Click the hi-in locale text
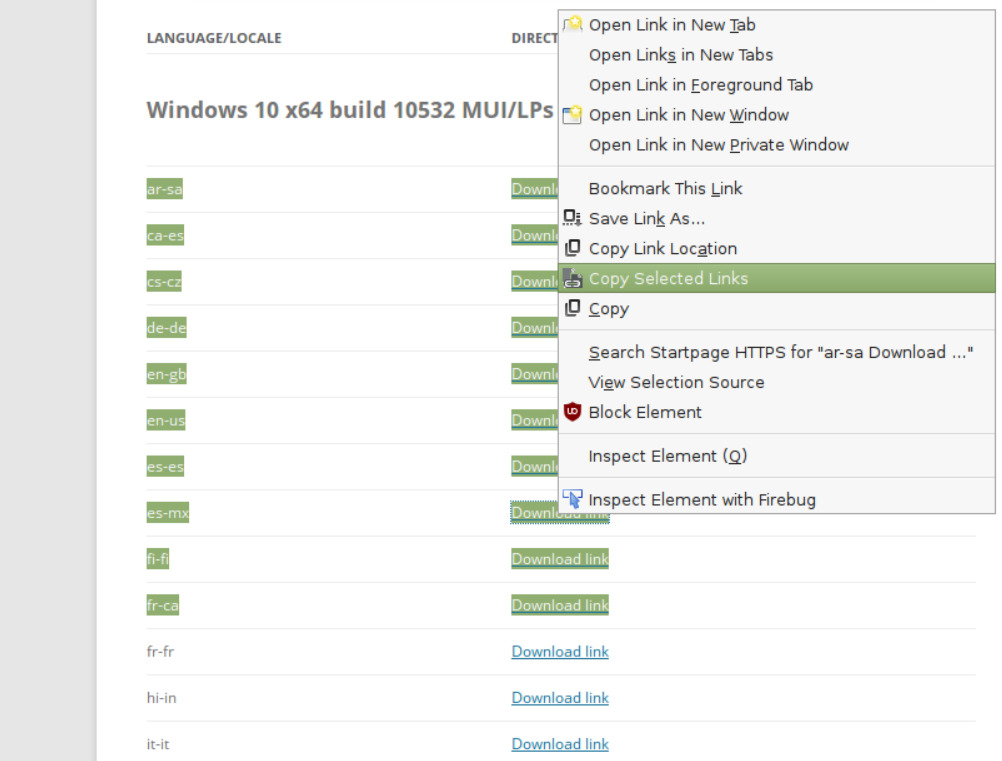Viewport: 1002px width, 761px height. point(161,698)
